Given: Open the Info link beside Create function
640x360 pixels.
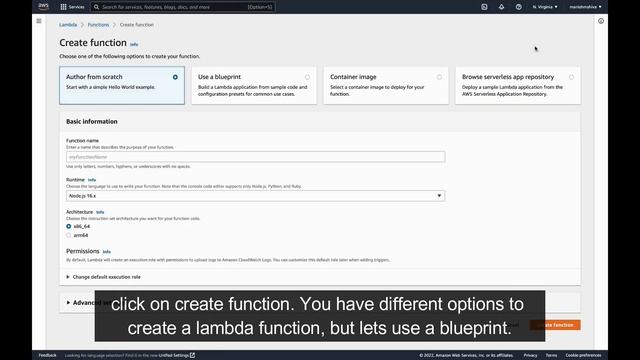Looking at the screenshot, I should click(x=134, y=44).
